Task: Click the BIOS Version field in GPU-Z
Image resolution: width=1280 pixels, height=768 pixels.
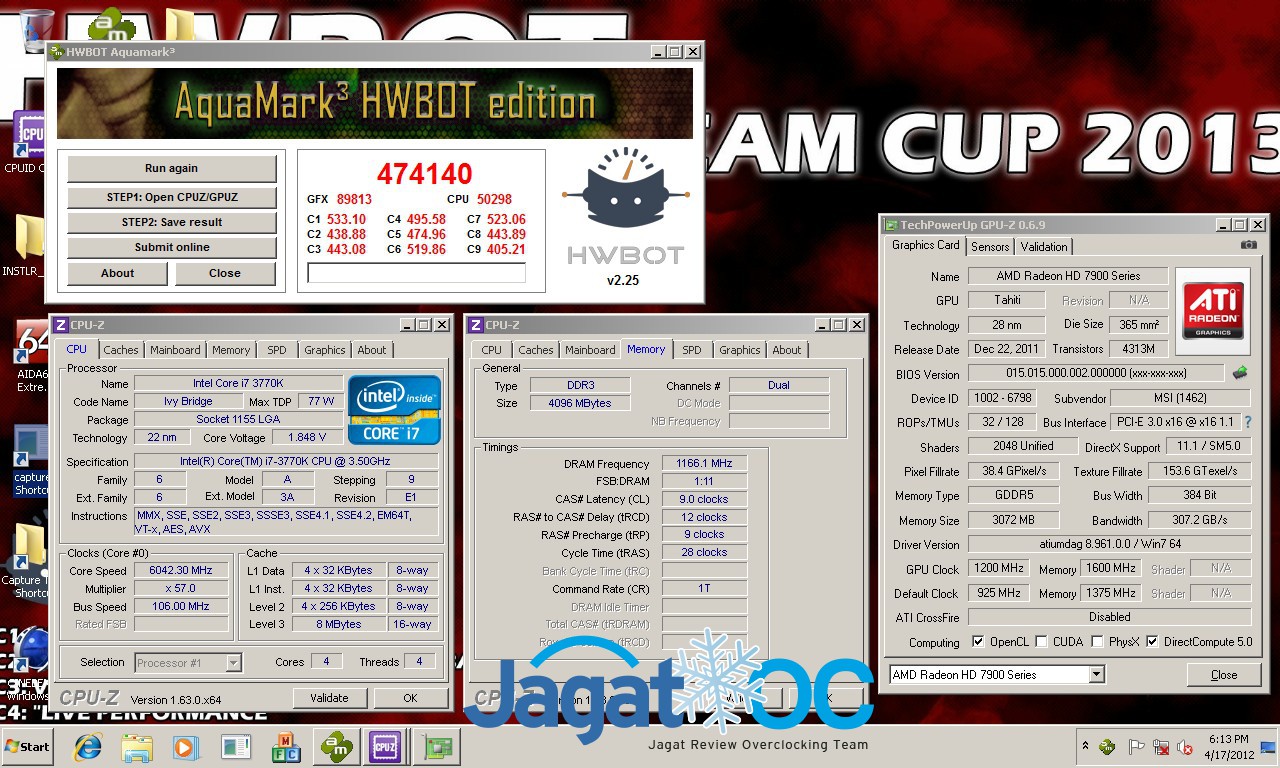Action: tap(1096, 374)
